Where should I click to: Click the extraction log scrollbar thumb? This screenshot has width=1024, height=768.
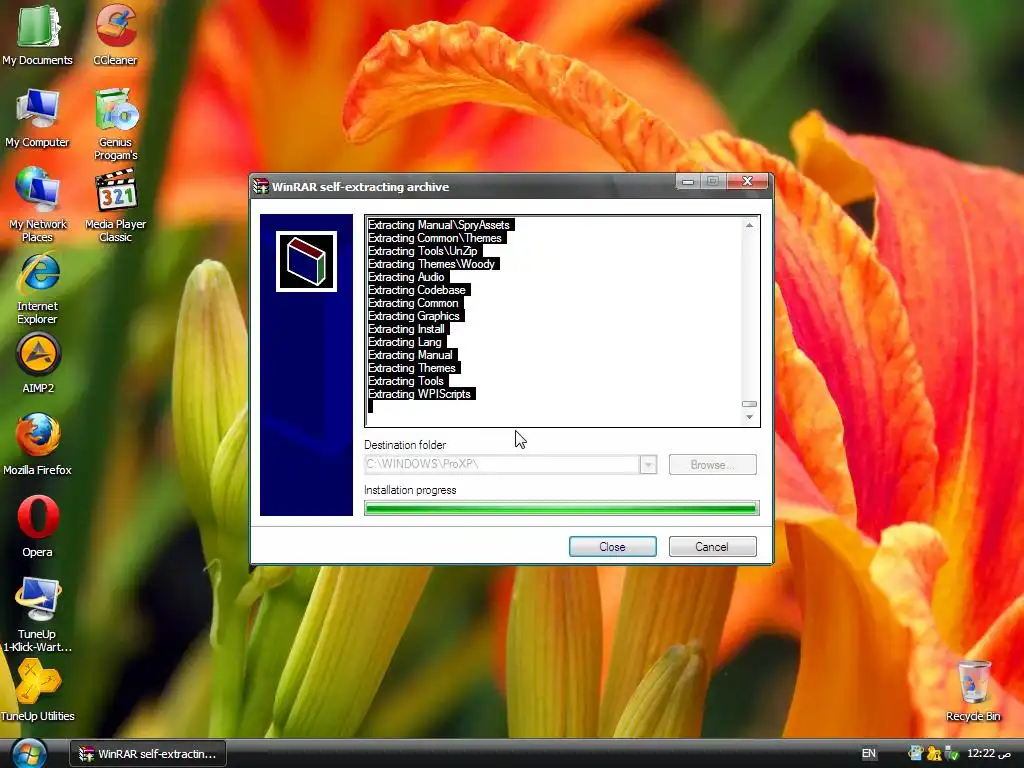click(749, 404)
